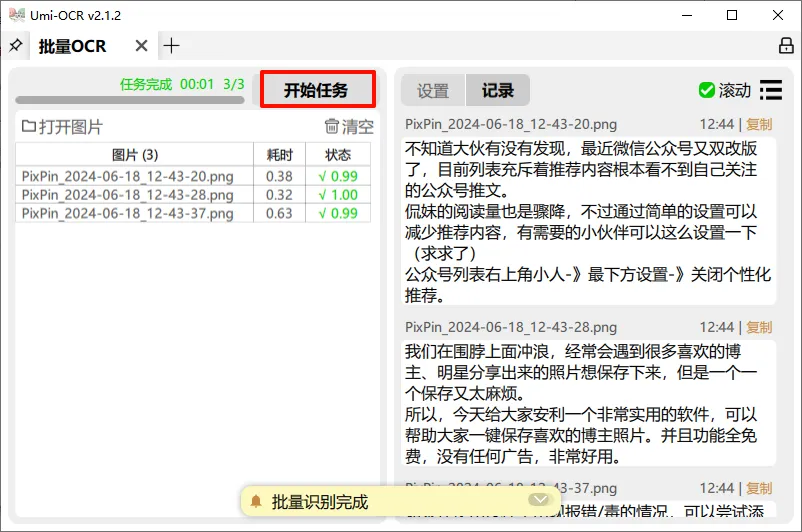Click the 0.63 time cell
Screen dimensions: 802x532
279,213
